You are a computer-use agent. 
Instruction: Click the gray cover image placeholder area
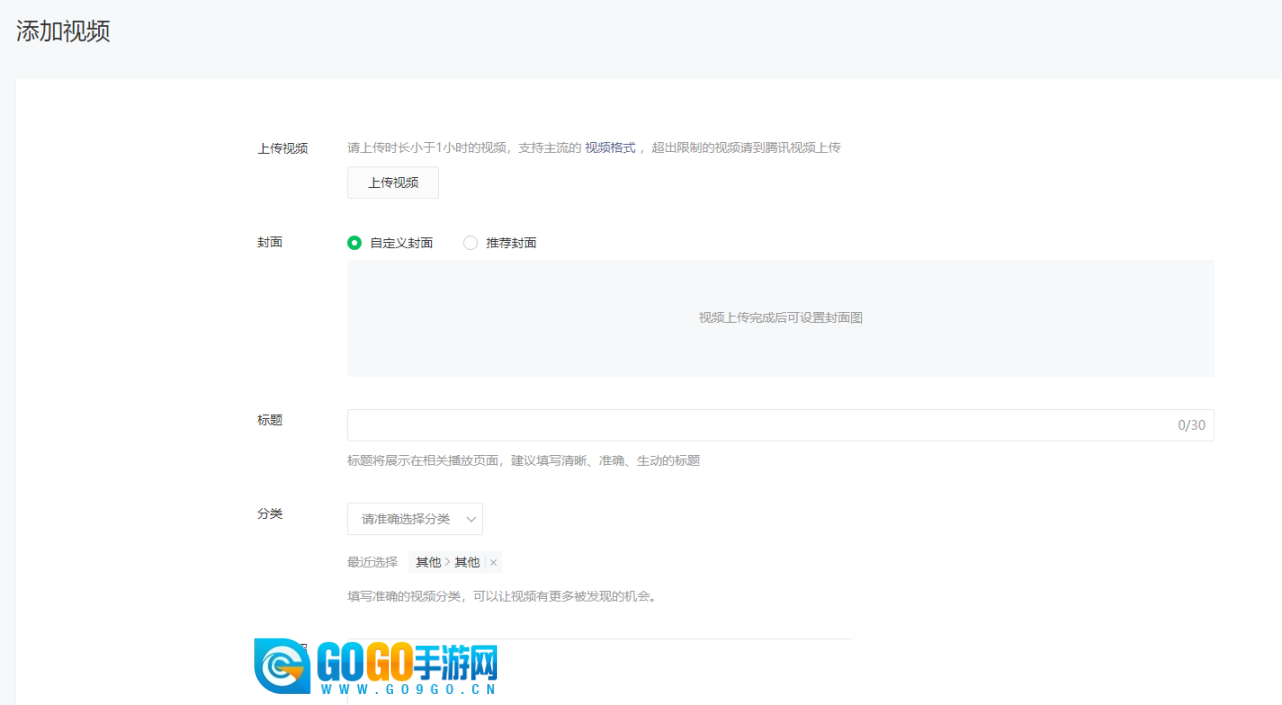coord(780,318)
